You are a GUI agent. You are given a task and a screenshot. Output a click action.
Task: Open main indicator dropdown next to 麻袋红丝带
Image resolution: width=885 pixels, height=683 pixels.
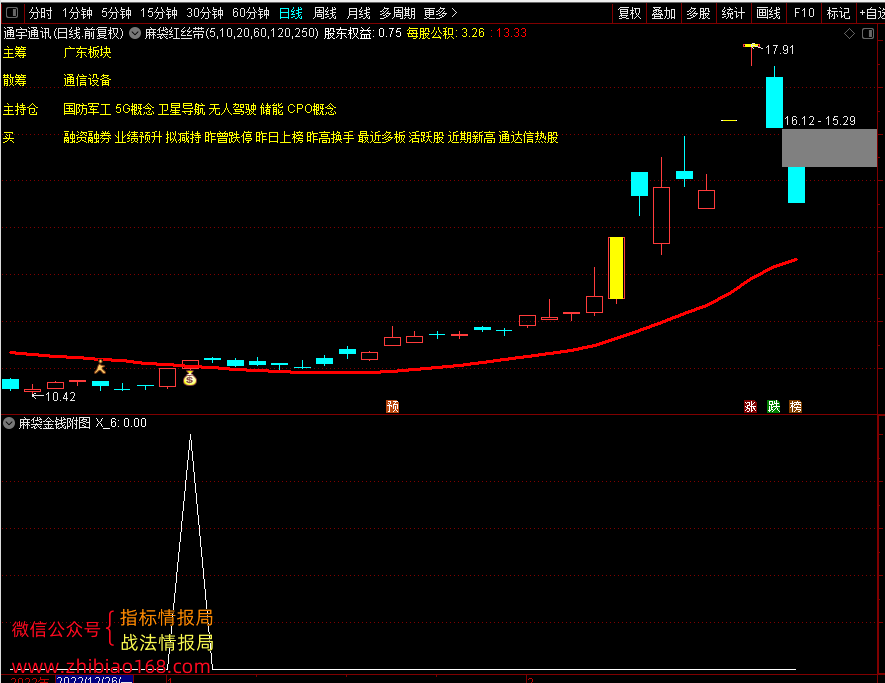(x=135, y=33)
